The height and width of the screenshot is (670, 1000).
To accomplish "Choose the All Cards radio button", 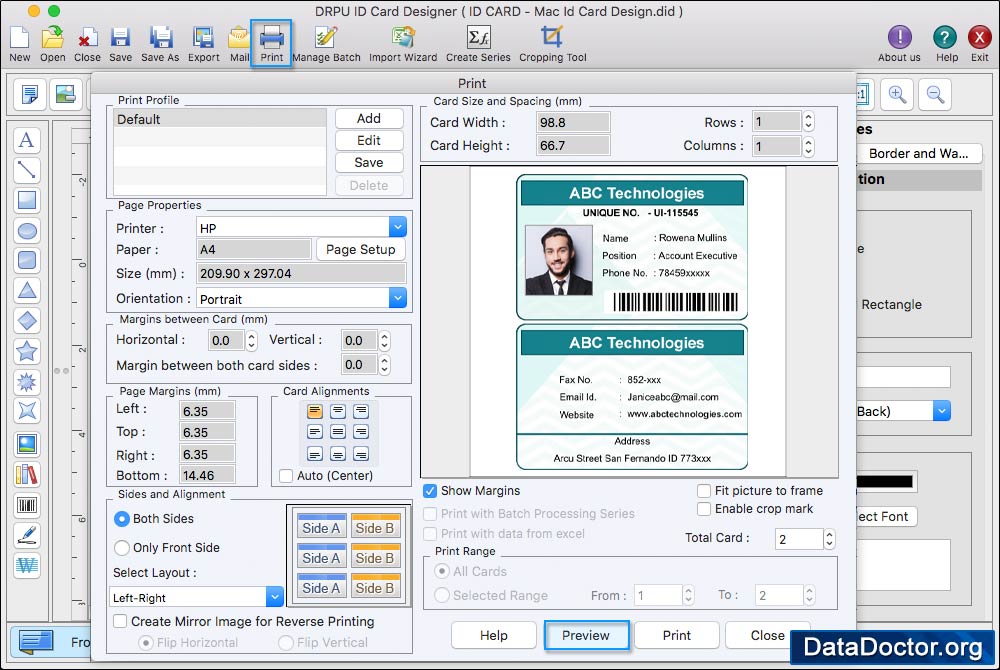I will [x=441, y=571].
